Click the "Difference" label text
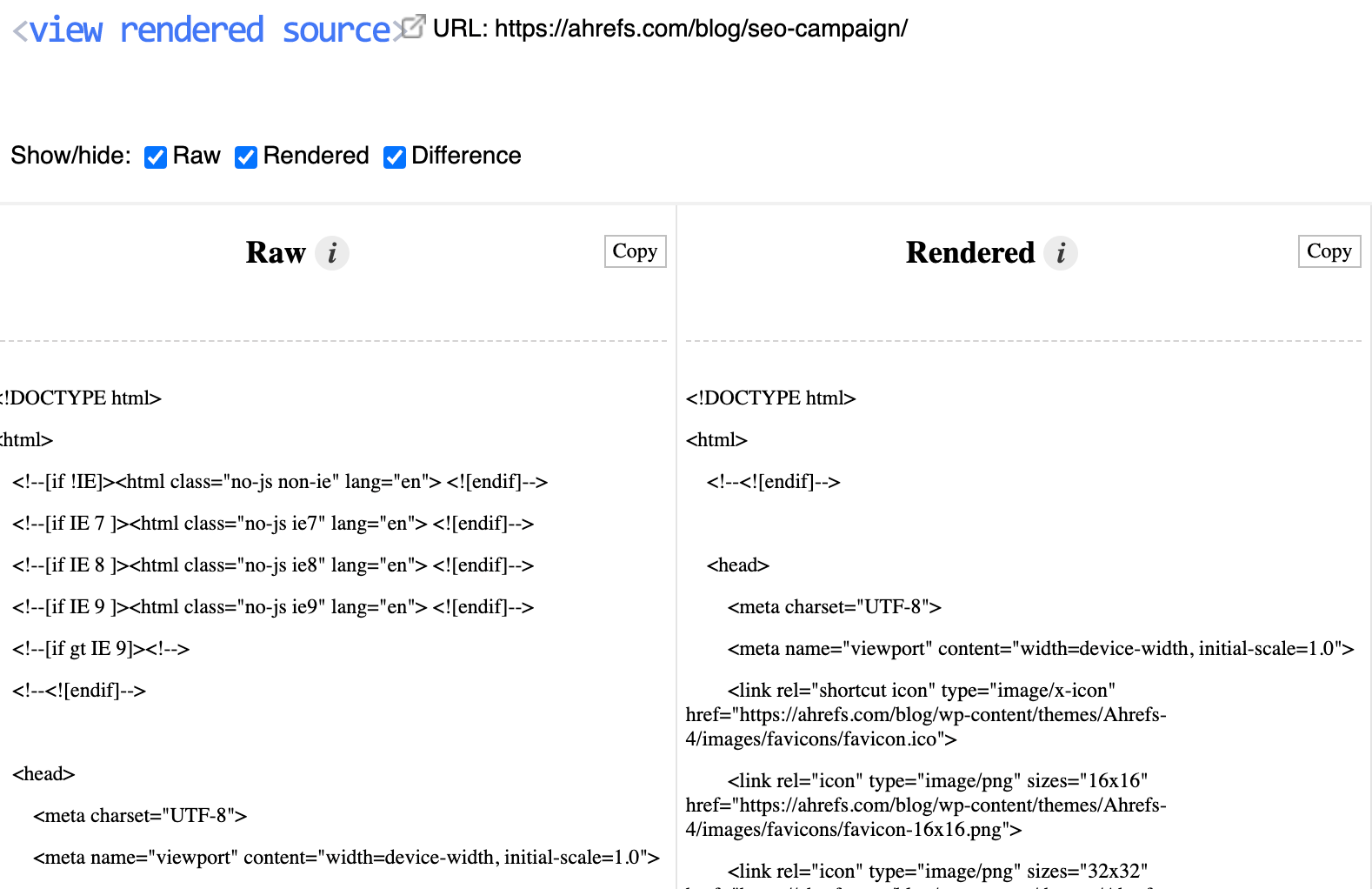The height and width of the screenshot is (889, 1372). click(x=466, y=156)
